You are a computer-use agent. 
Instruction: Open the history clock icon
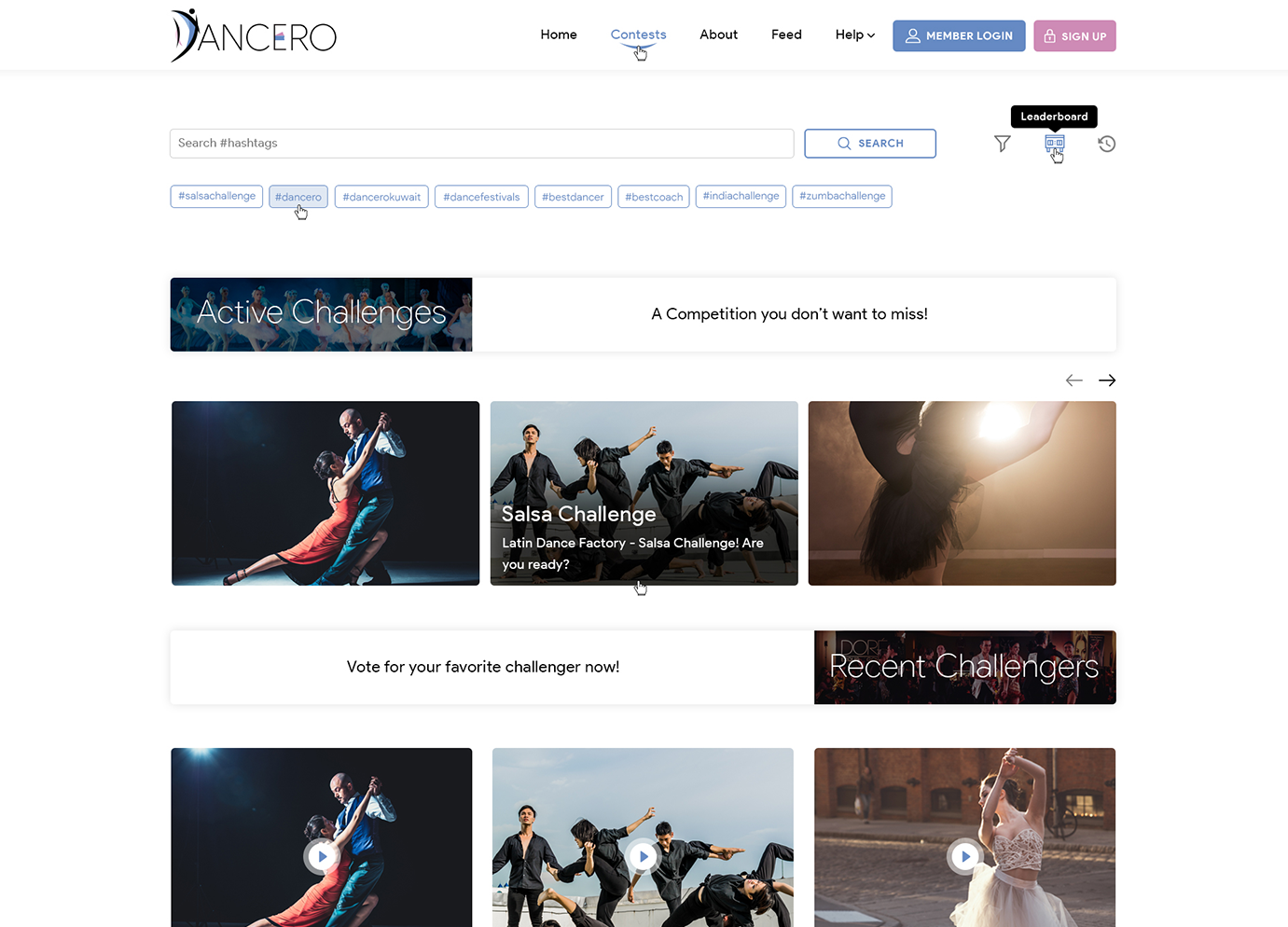coord(1106,144)
